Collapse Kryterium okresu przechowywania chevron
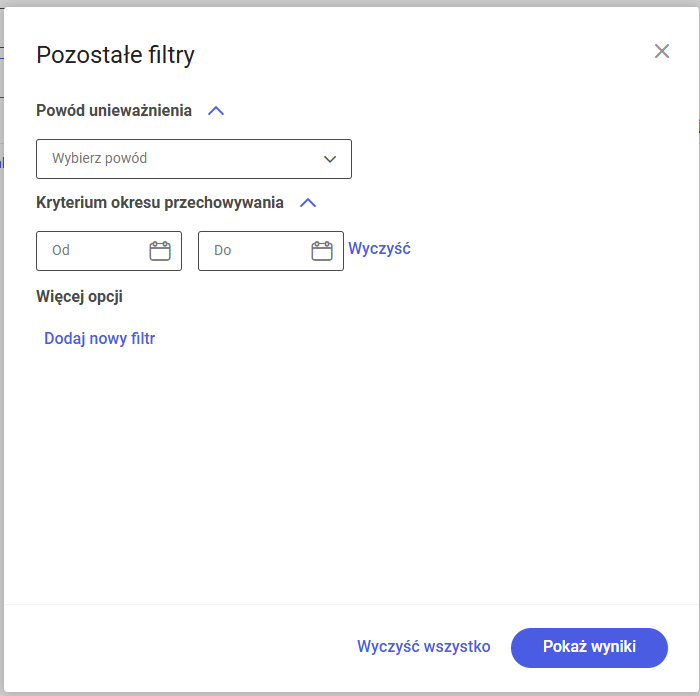 tap(308, 203)
